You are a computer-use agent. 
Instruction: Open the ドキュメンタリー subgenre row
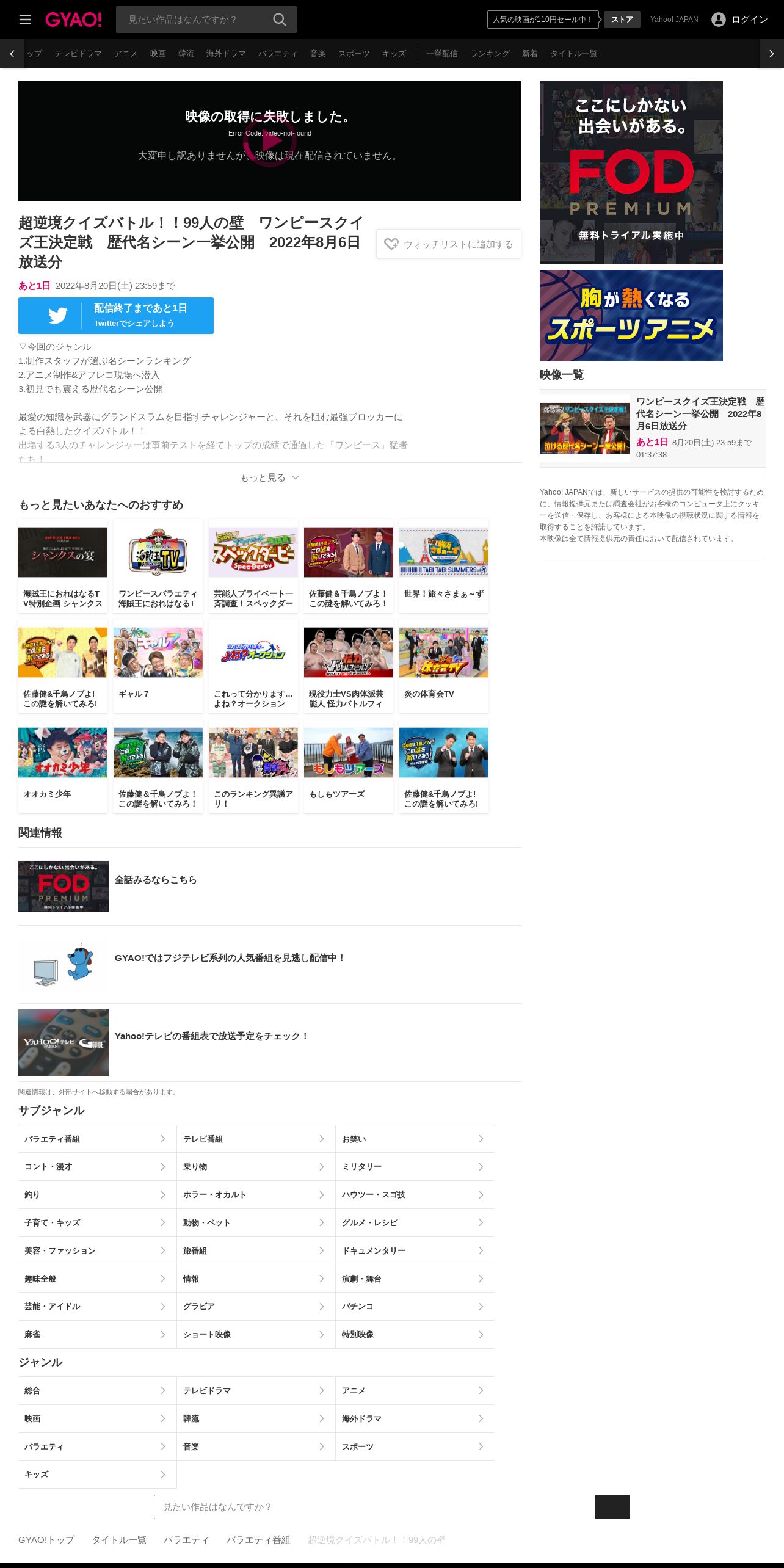tap(415, 1251)
